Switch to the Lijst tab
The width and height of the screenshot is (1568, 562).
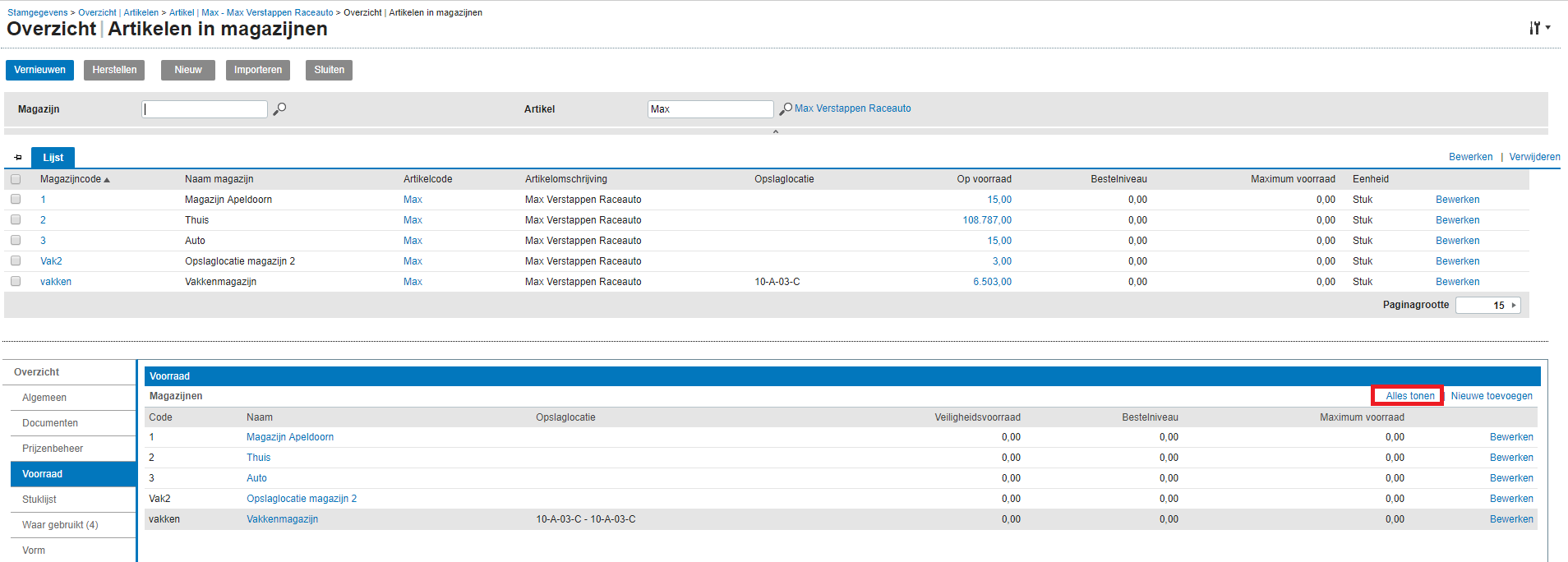[53, 158]
